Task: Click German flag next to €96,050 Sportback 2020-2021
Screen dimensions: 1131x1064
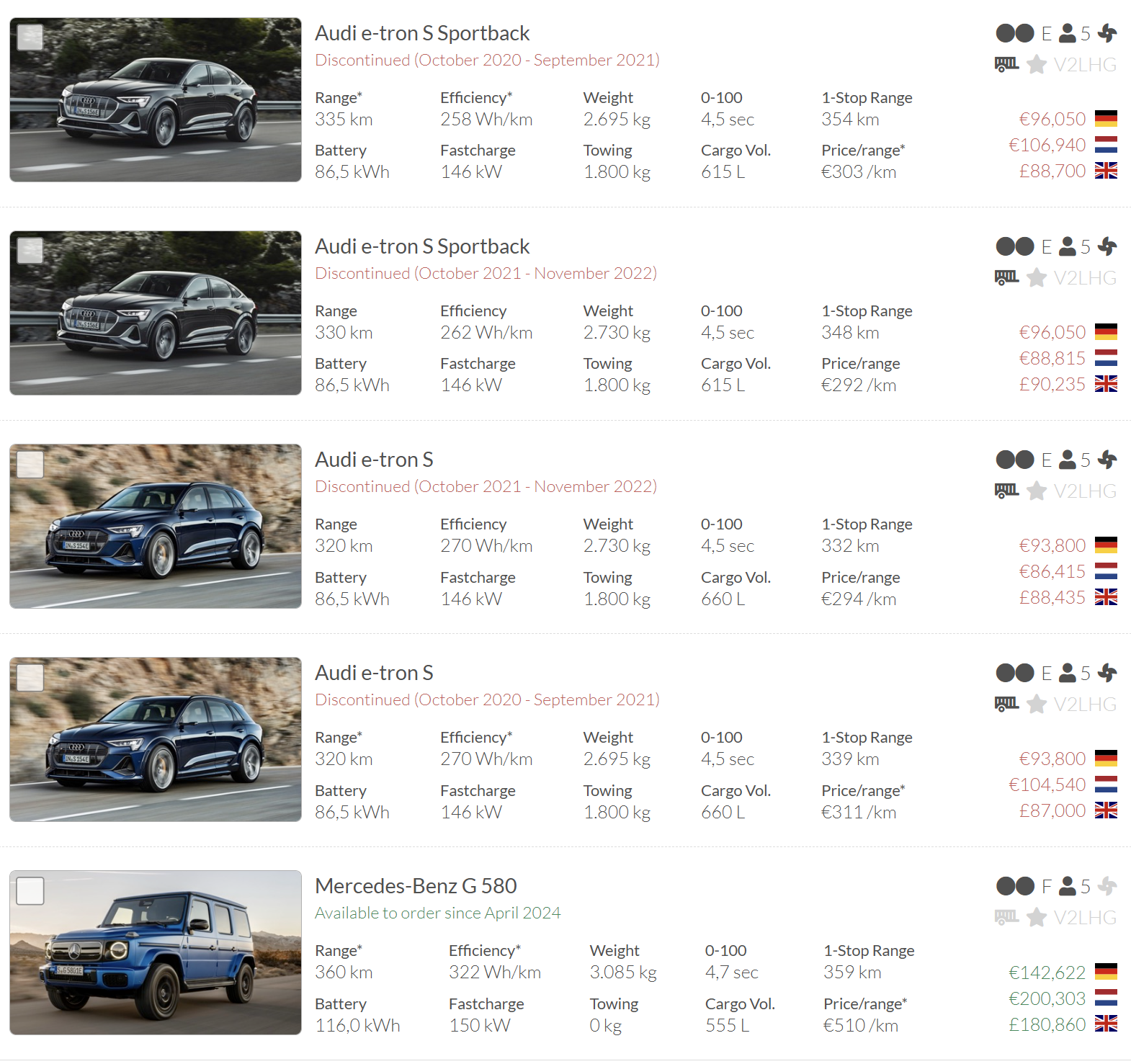Action: point(1106,119)
